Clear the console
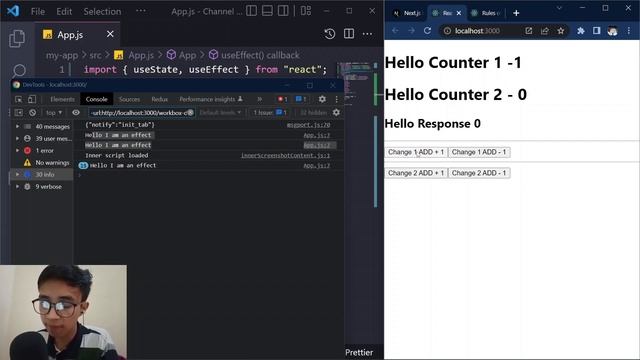 pyautogui.click(x=33, y=112)
